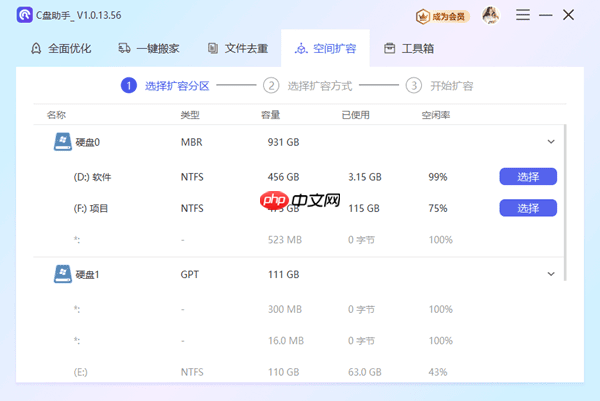Click the C盘助手 app logo icon
The width and height of the screenshot is (600, 401).
[x=24, y=15]
